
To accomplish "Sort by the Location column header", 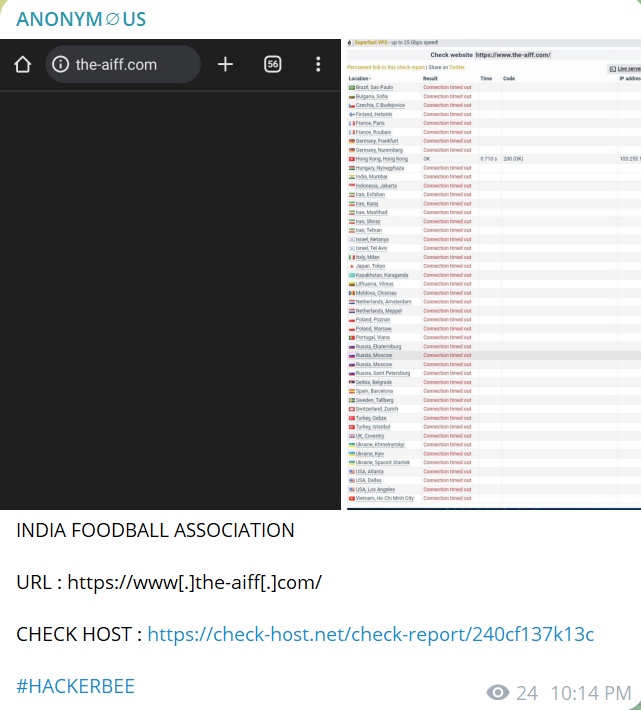I will click(359, 77).
